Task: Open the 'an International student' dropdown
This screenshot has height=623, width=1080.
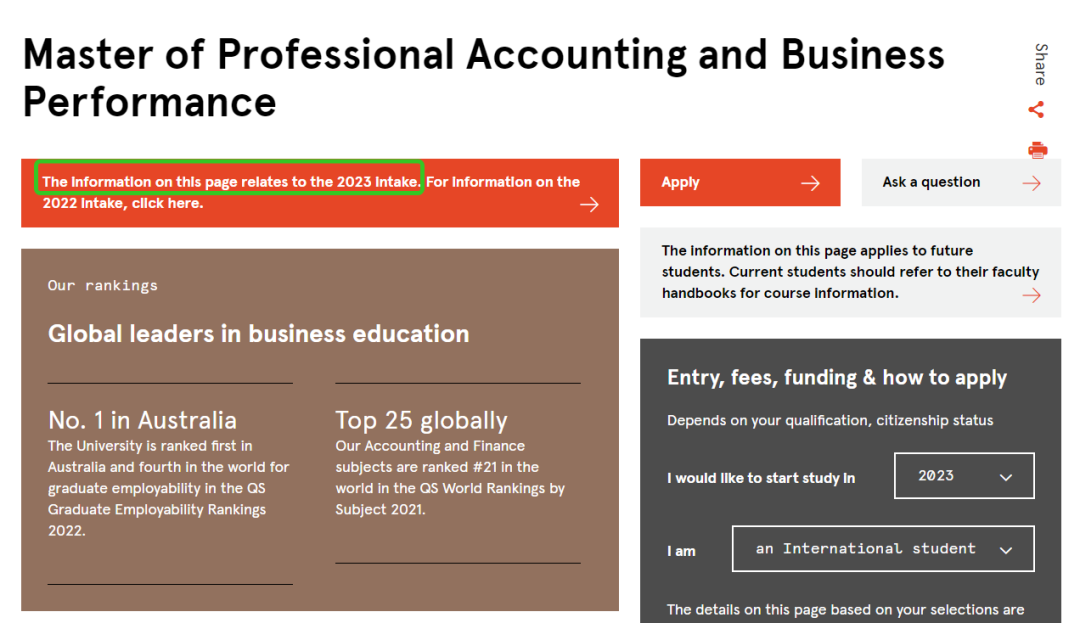Action: (883, 549)
